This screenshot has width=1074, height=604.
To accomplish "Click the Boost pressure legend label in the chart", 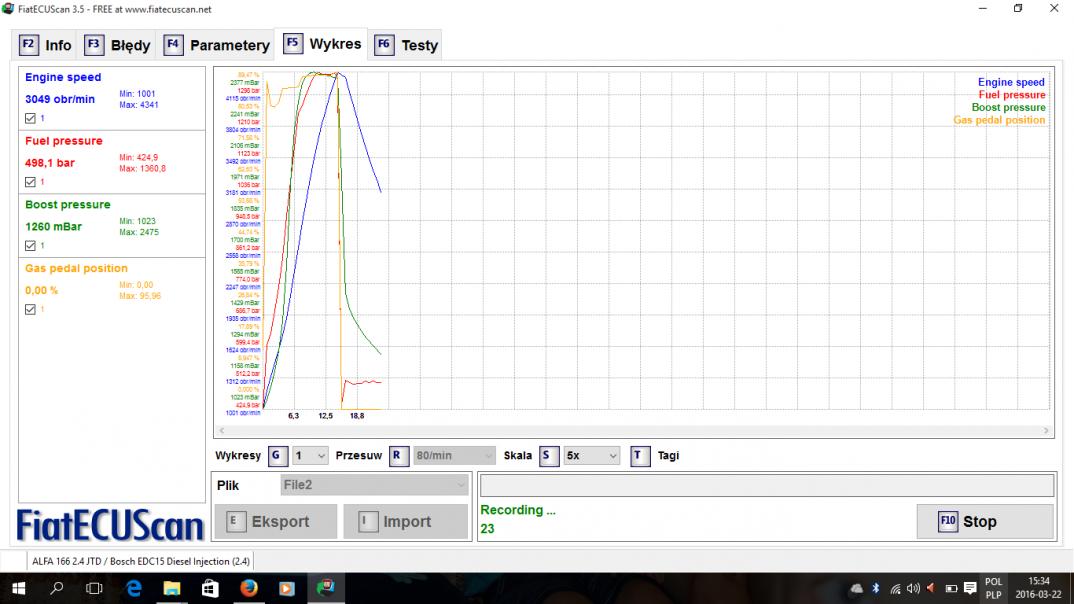I will point(1008,108).
